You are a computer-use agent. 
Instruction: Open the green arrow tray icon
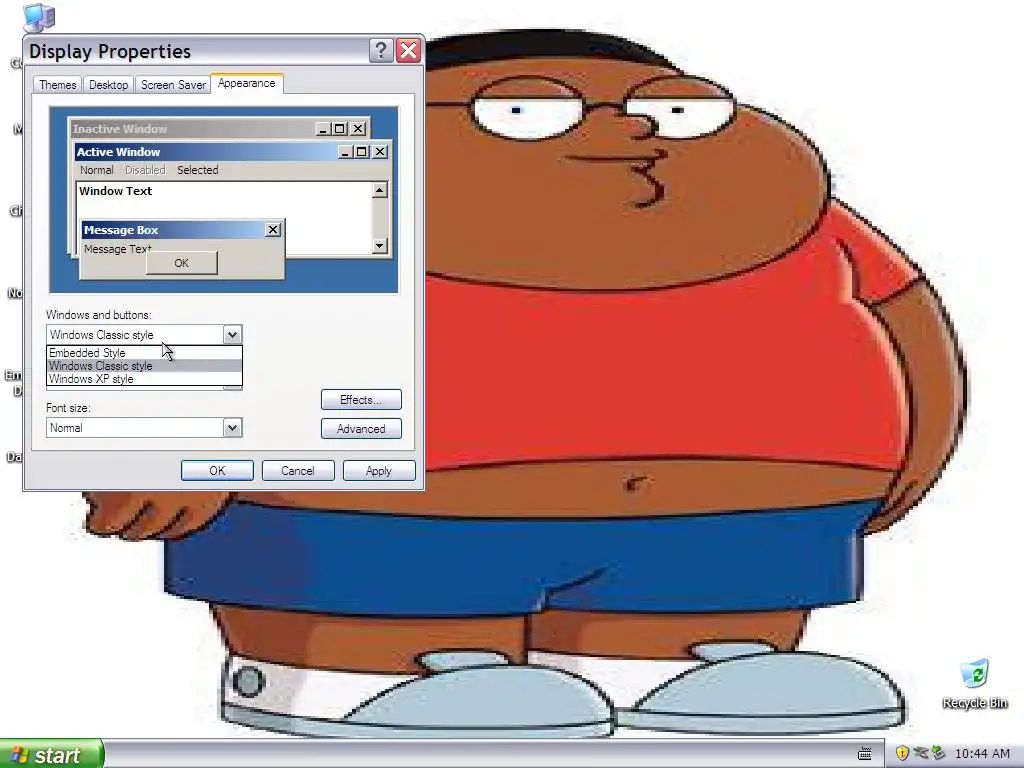938,754
